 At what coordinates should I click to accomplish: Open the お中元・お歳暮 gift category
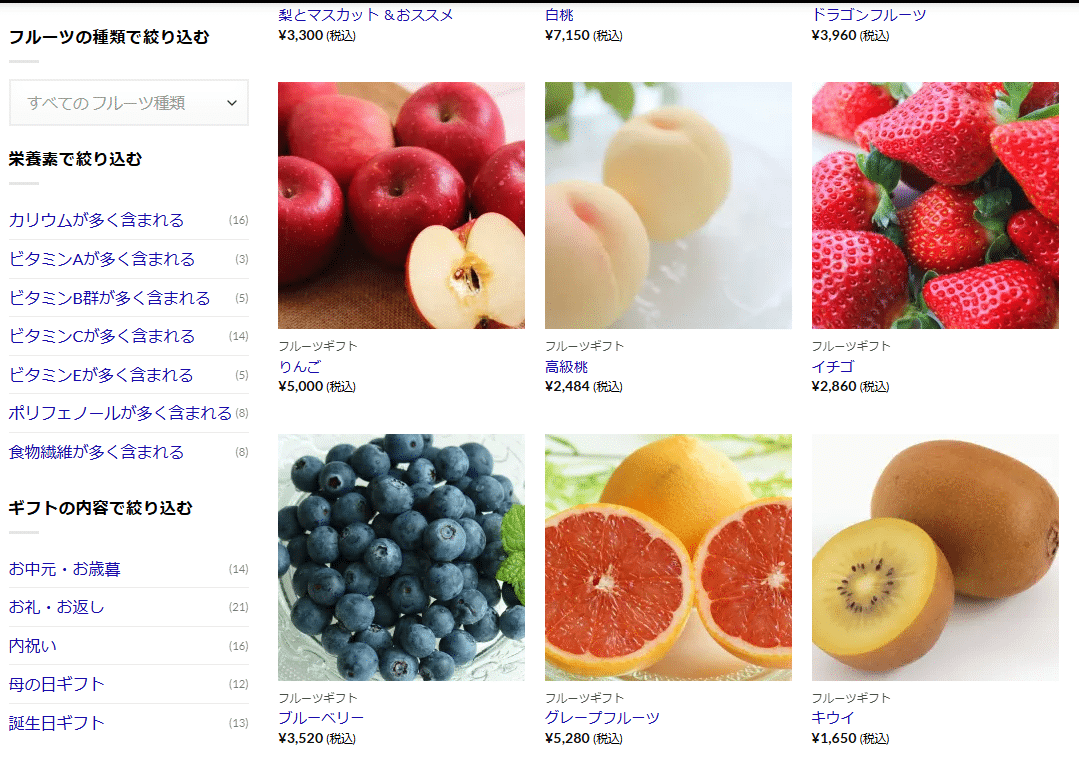[x=65, y=569]
